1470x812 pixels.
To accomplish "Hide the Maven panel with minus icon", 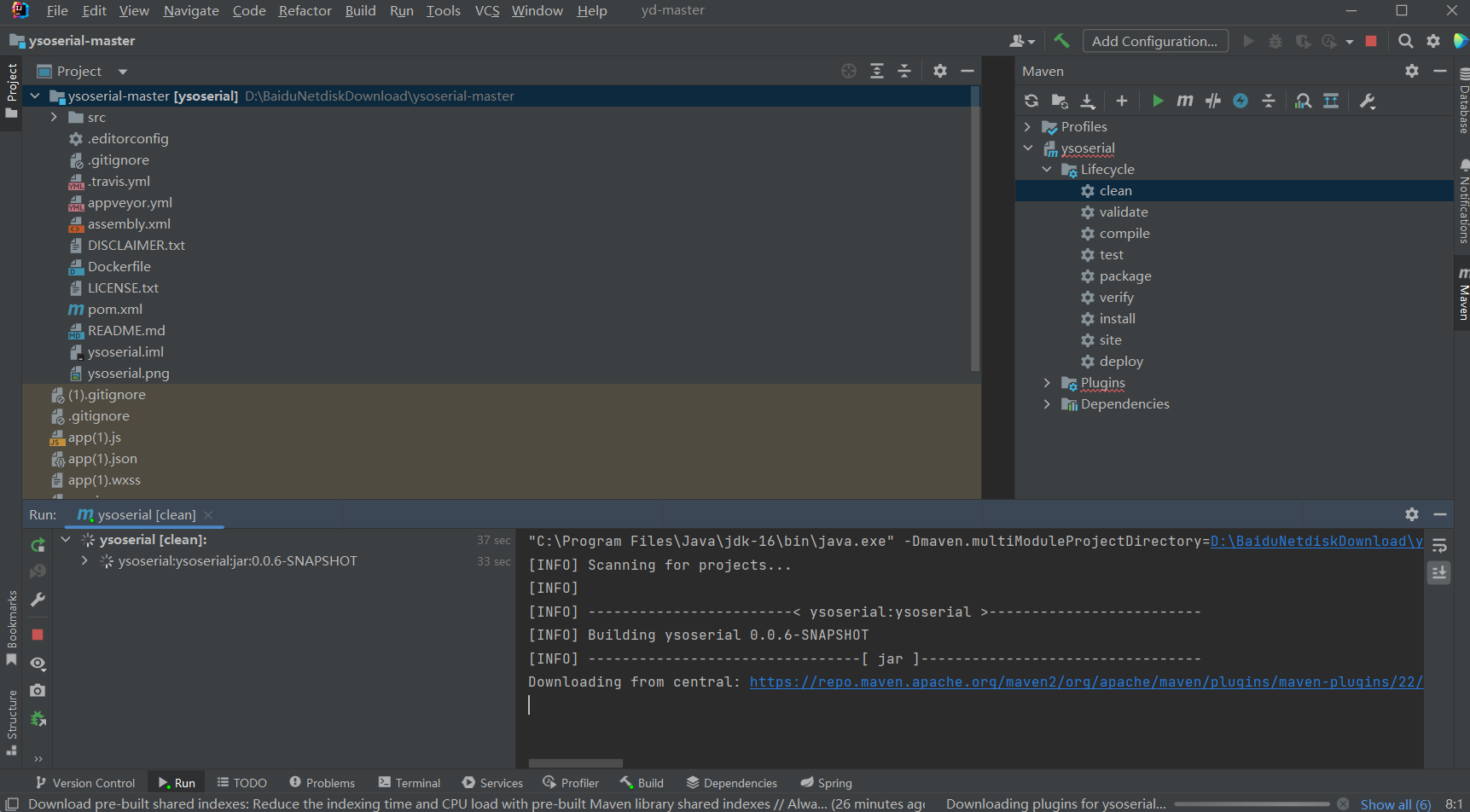I will coord(1440,71).
